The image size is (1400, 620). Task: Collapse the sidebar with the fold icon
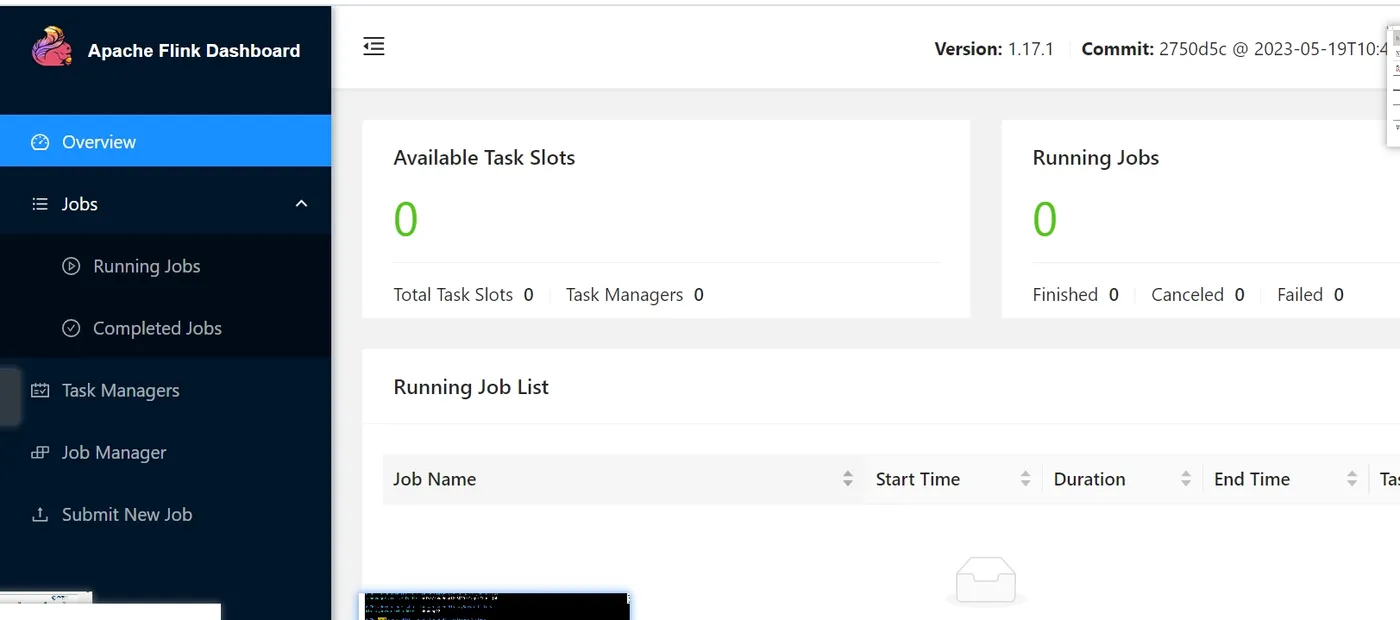(374, 46)
